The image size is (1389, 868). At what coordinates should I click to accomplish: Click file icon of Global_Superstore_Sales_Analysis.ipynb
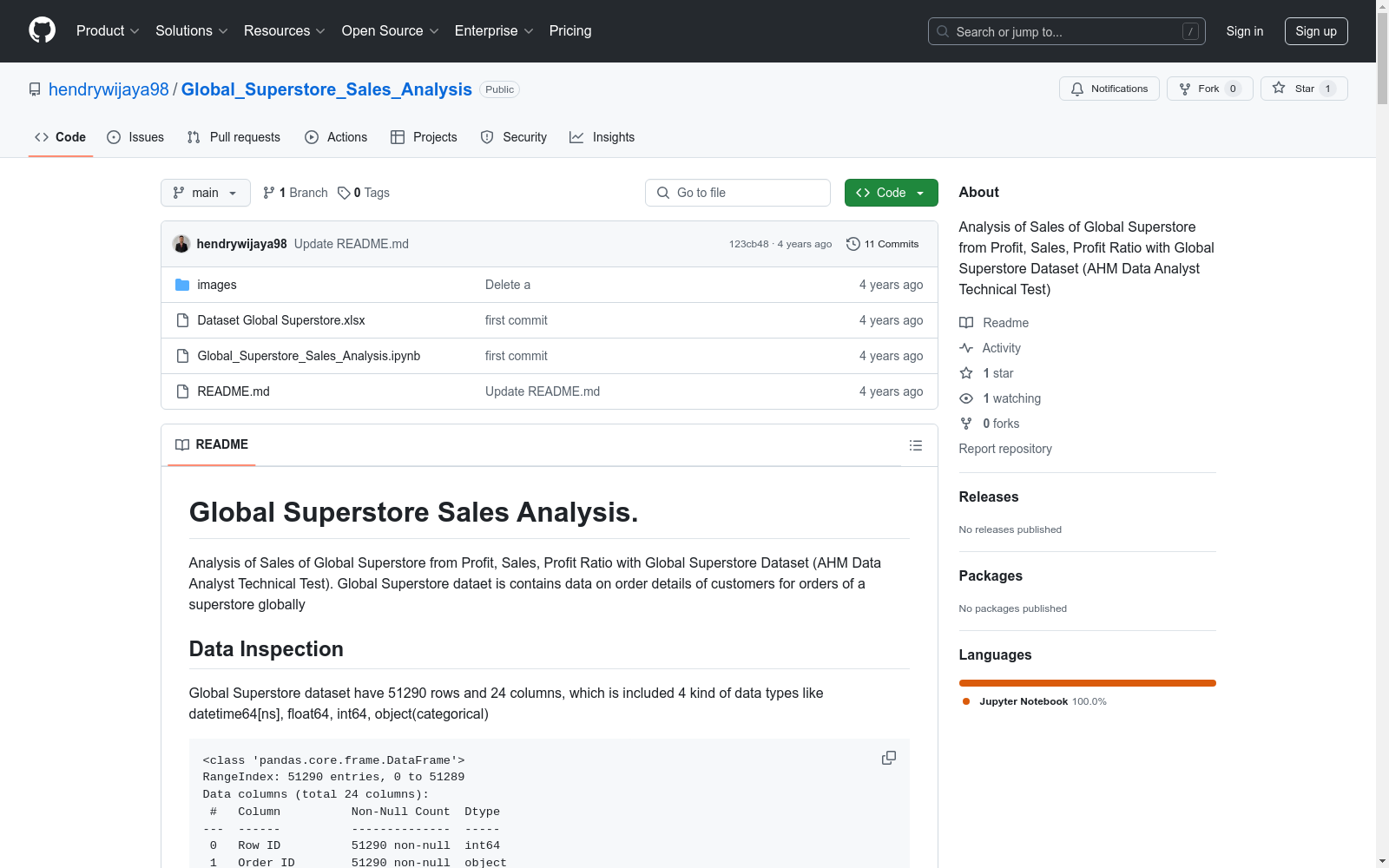tap(182, 356)
